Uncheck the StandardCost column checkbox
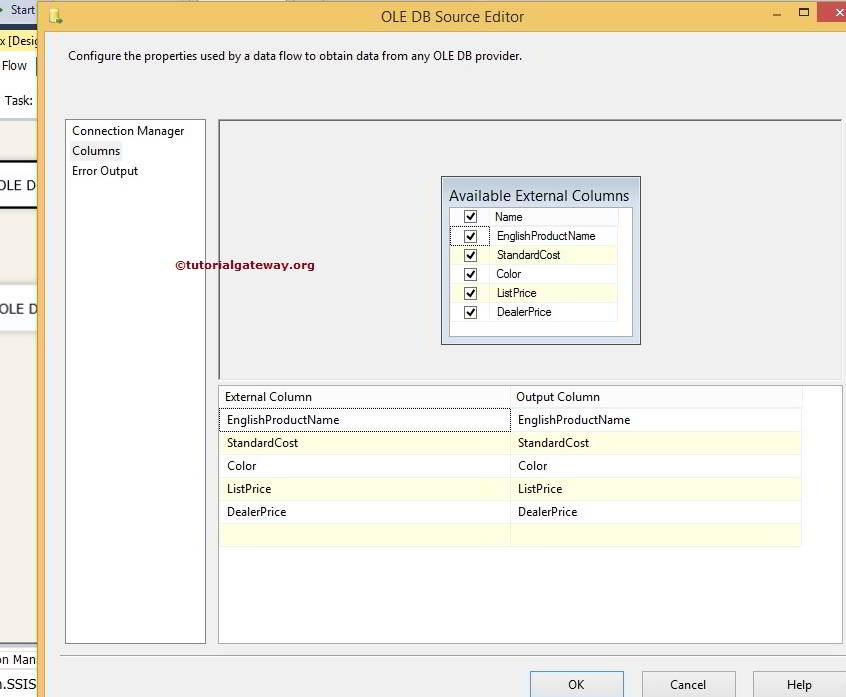Image resolution: width=846 pixels, height=697 pixels. point(470,254)
